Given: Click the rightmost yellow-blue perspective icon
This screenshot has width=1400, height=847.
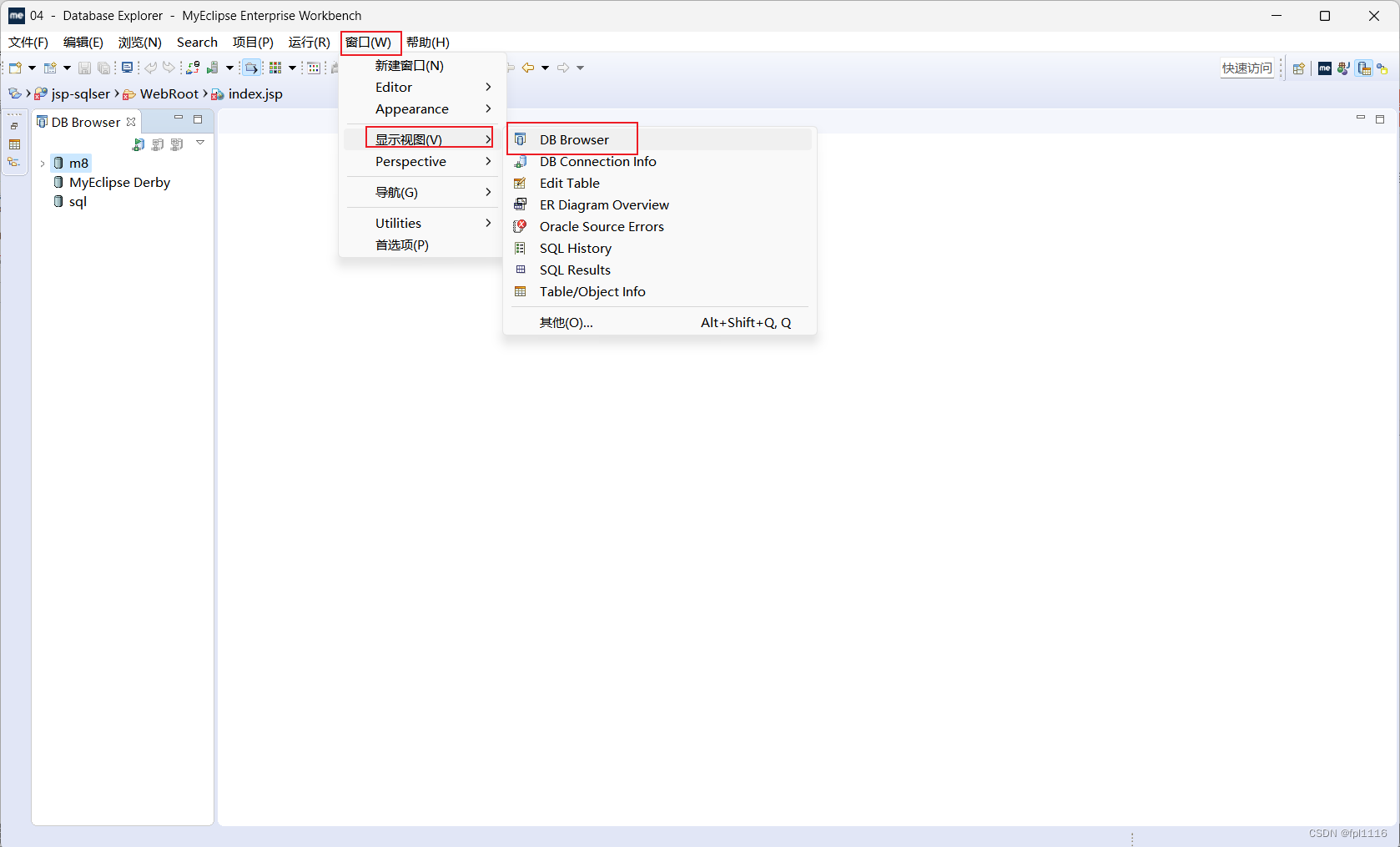Looking at the screenshot, I should coord(1382,68).
